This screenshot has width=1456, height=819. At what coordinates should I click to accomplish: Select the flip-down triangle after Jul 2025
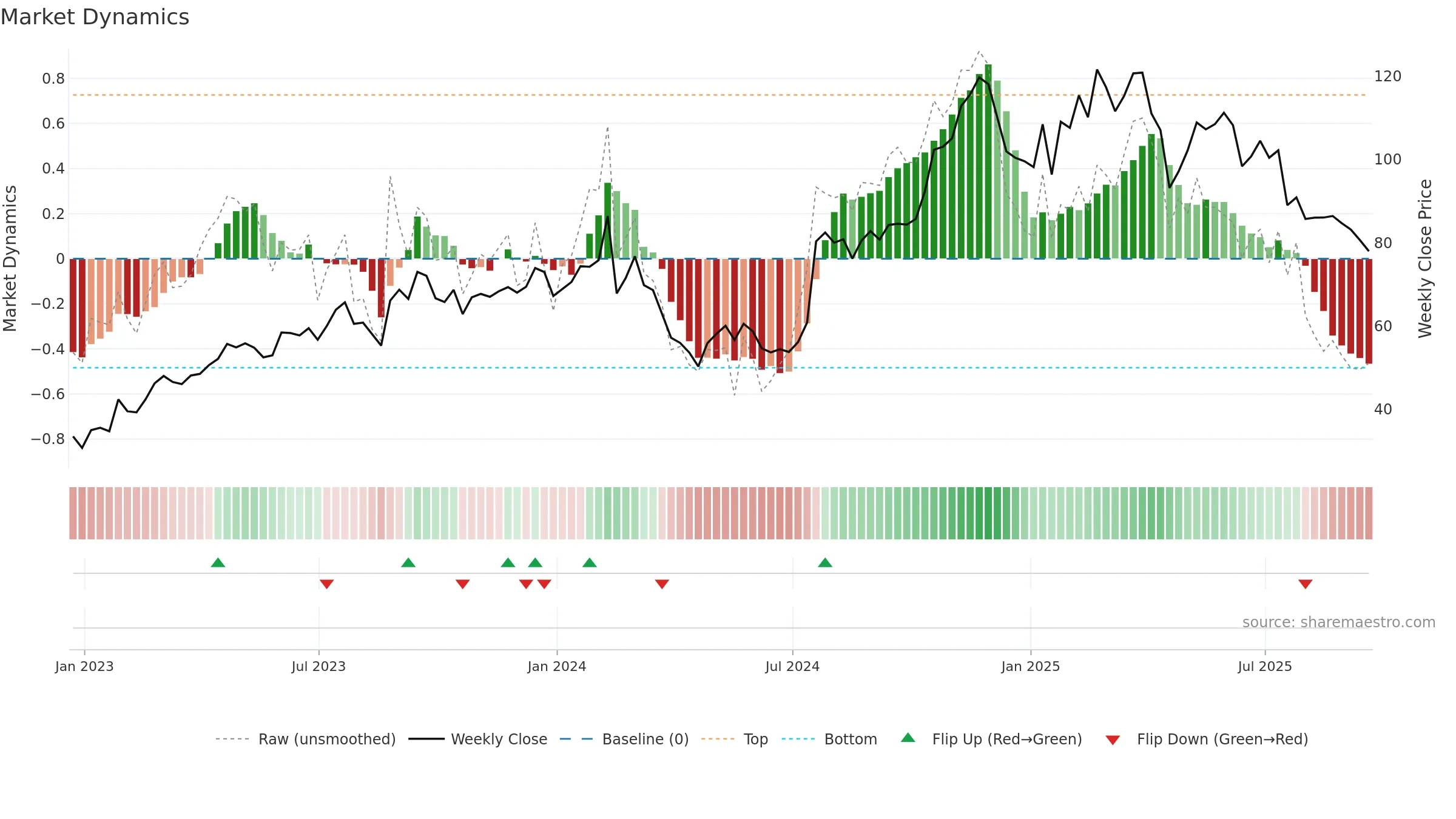pos(1306,584)
